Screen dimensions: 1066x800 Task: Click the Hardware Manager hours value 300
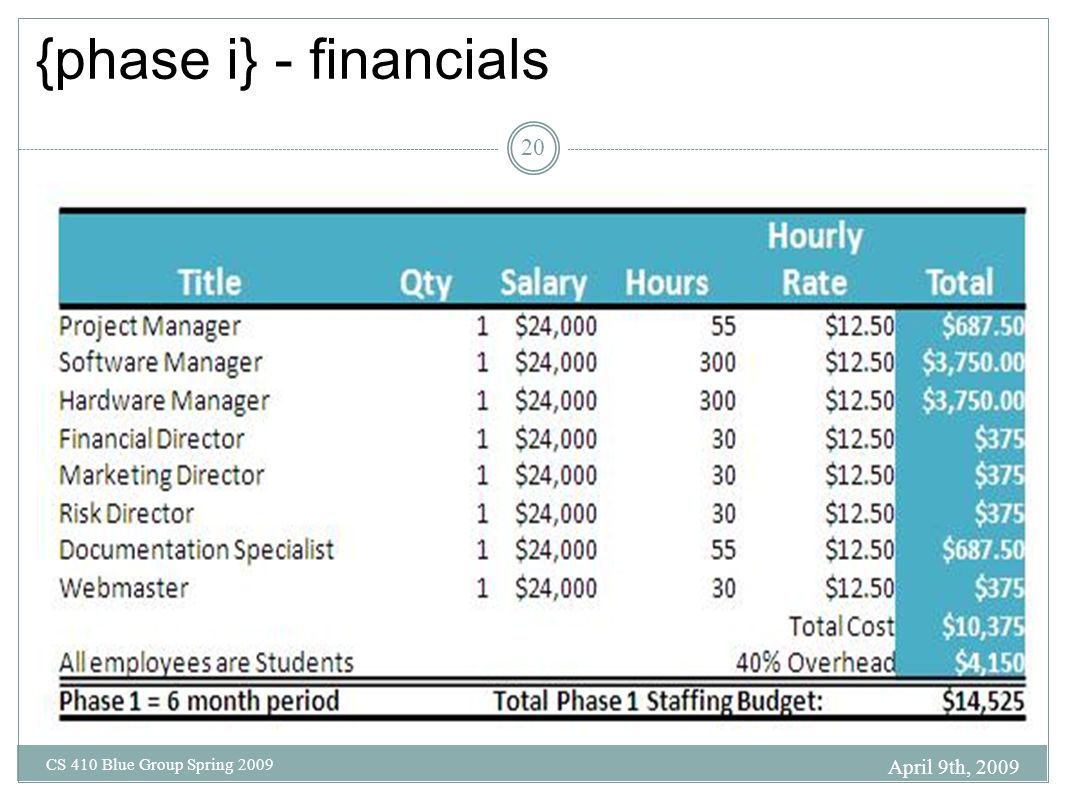[717, 401]
